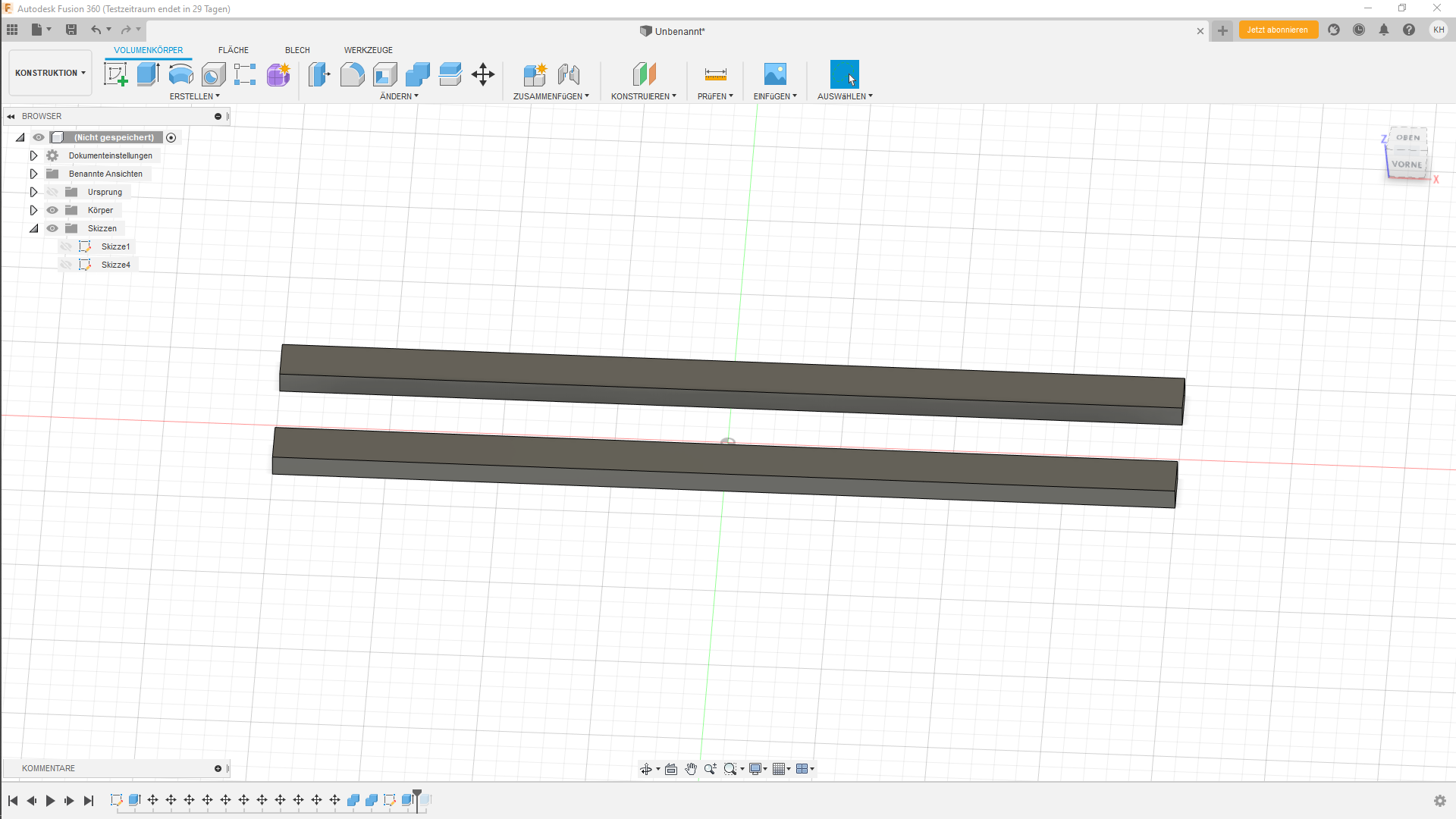Screen dimensions: 1456x819
Task: Select the Extrudieren tool in Erstellen
Action: point(147,74)
